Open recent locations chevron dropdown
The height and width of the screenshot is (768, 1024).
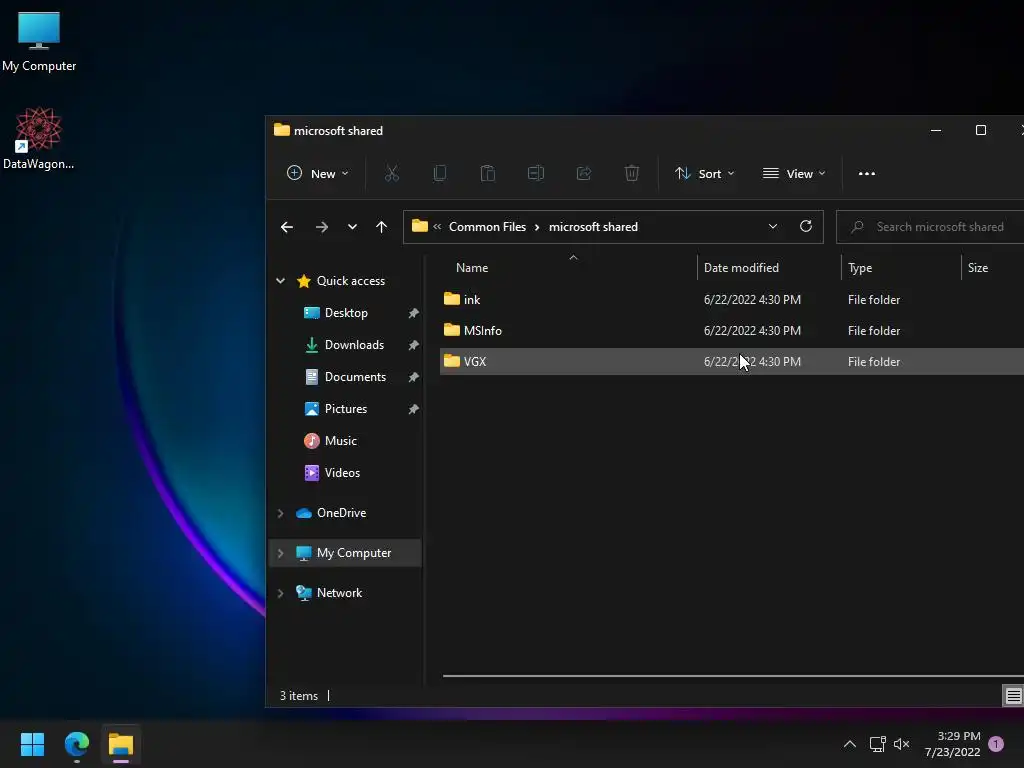pos(352,227)
